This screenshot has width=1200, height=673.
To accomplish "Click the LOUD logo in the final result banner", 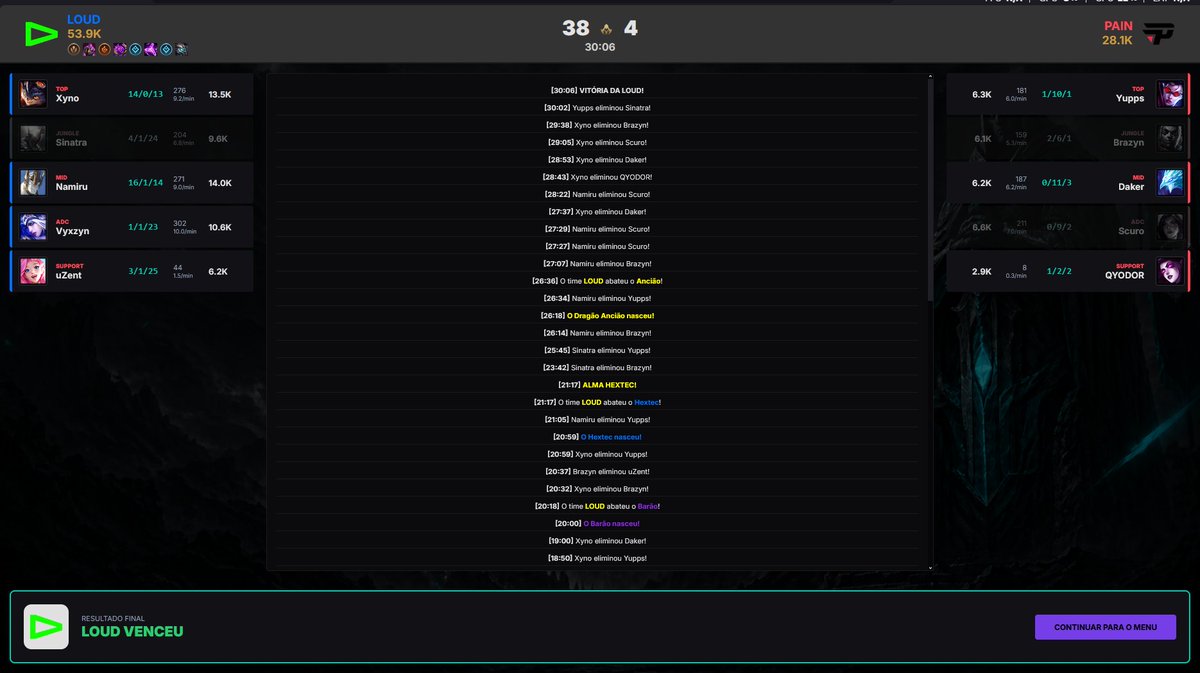I will [46, 627].
